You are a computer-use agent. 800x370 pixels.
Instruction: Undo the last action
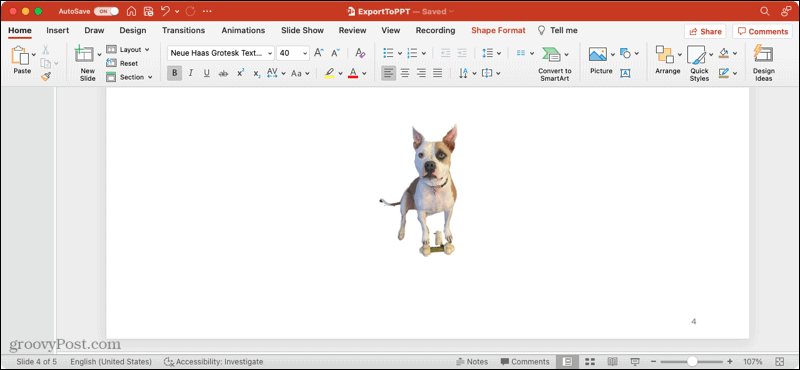tap(165, 11)
